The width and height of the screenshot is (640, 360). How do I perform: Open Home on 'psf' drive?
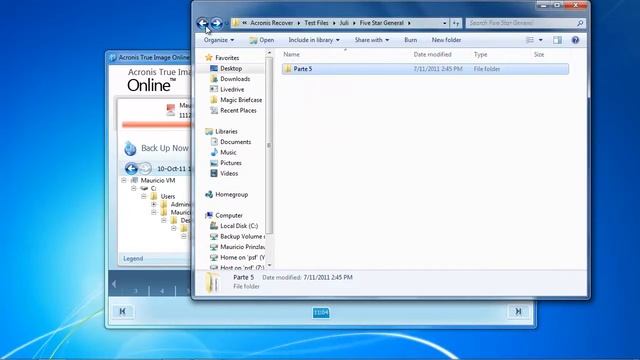(242, 258)
